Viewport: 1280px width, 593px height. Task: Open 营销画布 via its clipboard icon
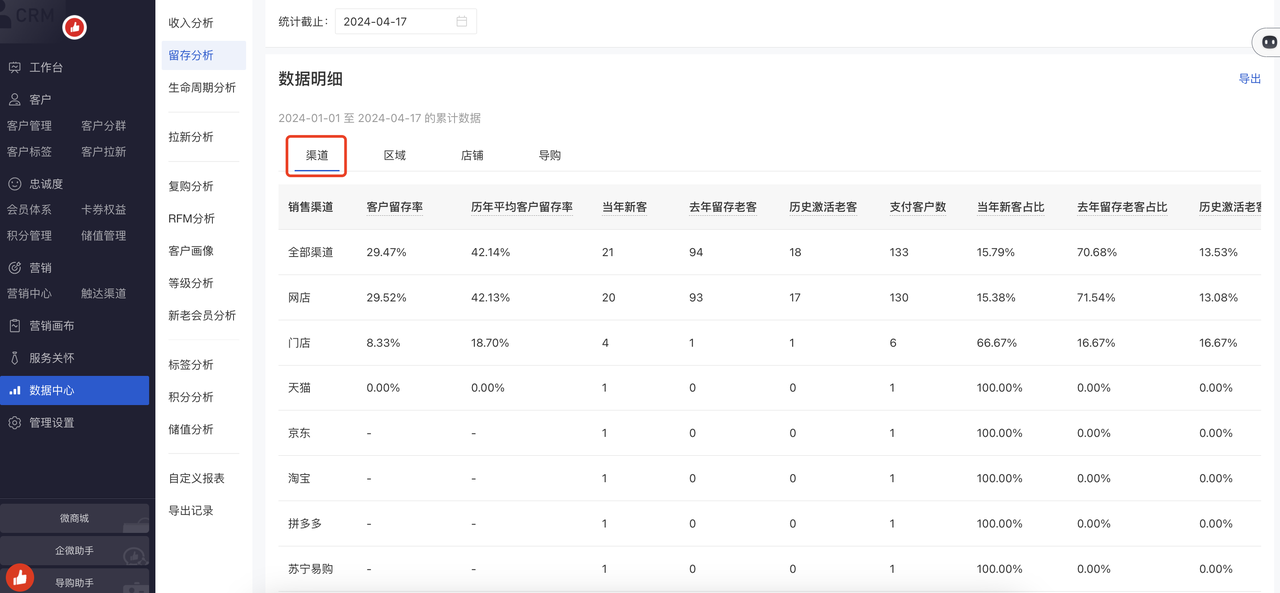(x=15, y=326)
